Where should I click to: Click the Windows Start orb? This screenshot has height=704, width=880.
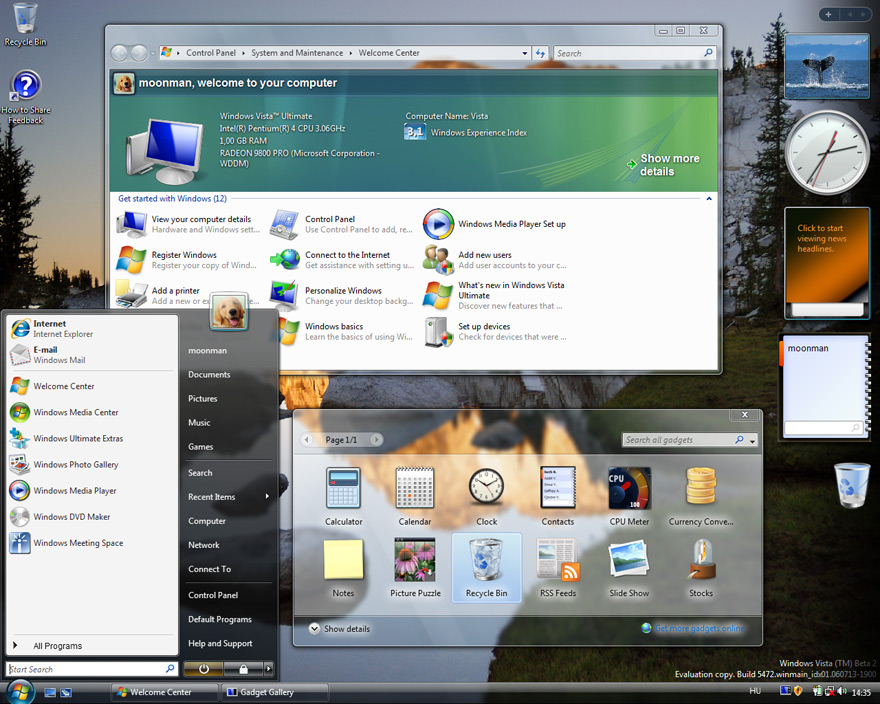tap(19, 691)
